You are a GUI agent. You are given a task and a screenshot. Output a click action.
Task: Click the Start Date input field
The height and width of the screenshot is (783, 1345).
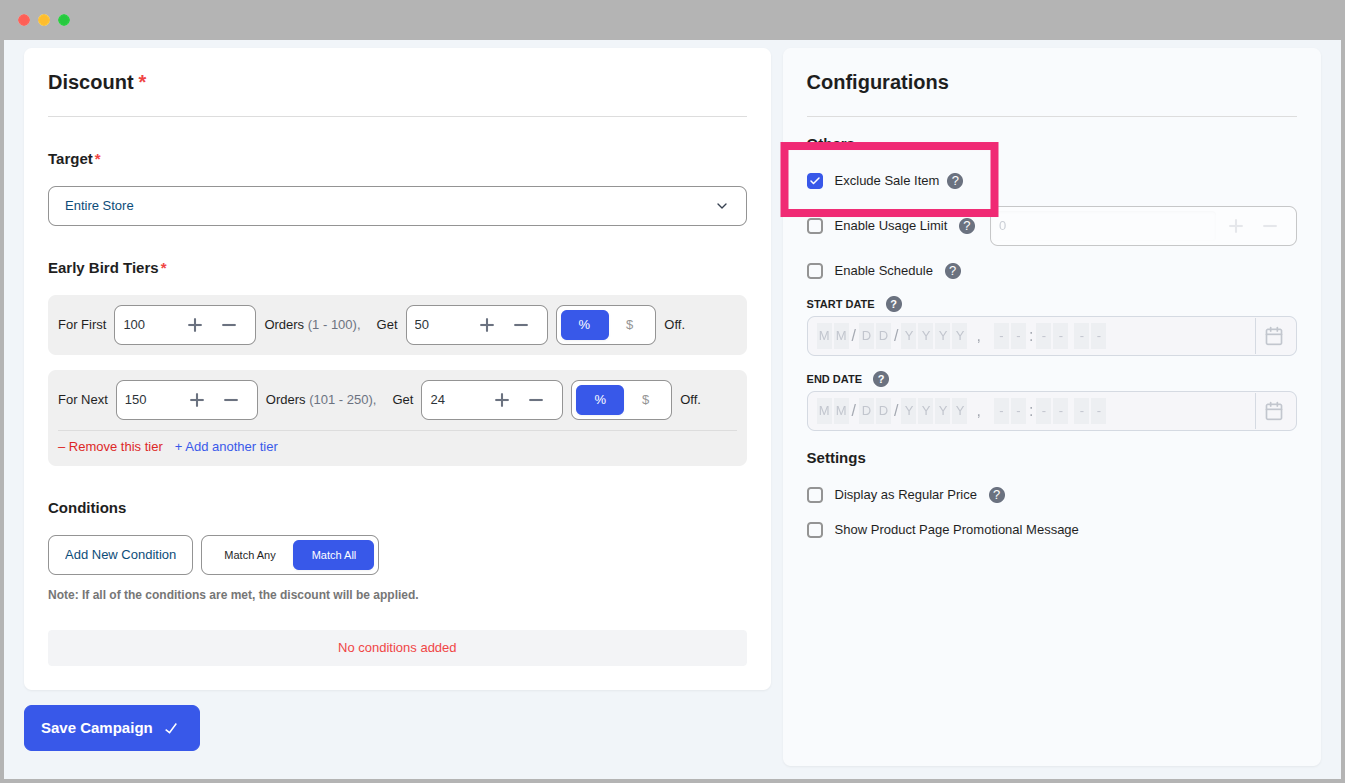tap(1030, 336)
